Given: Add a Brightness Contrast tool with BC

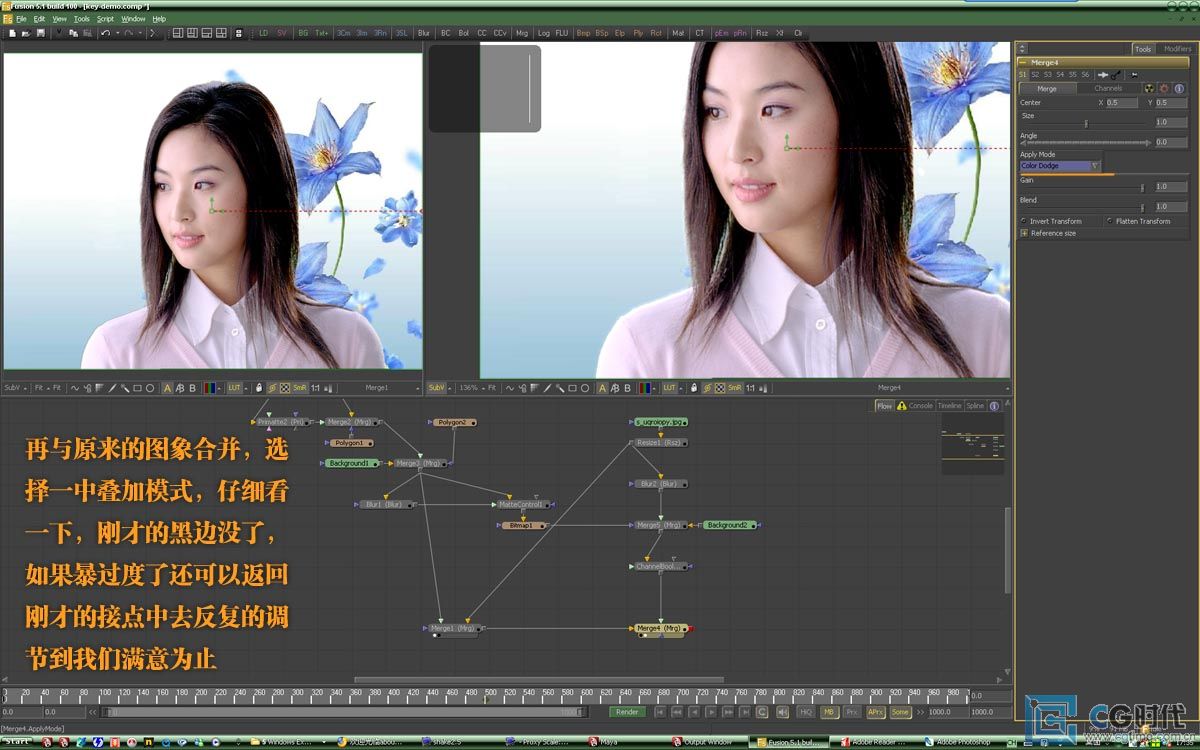Looking at the screenshot, I should [446, 33].
